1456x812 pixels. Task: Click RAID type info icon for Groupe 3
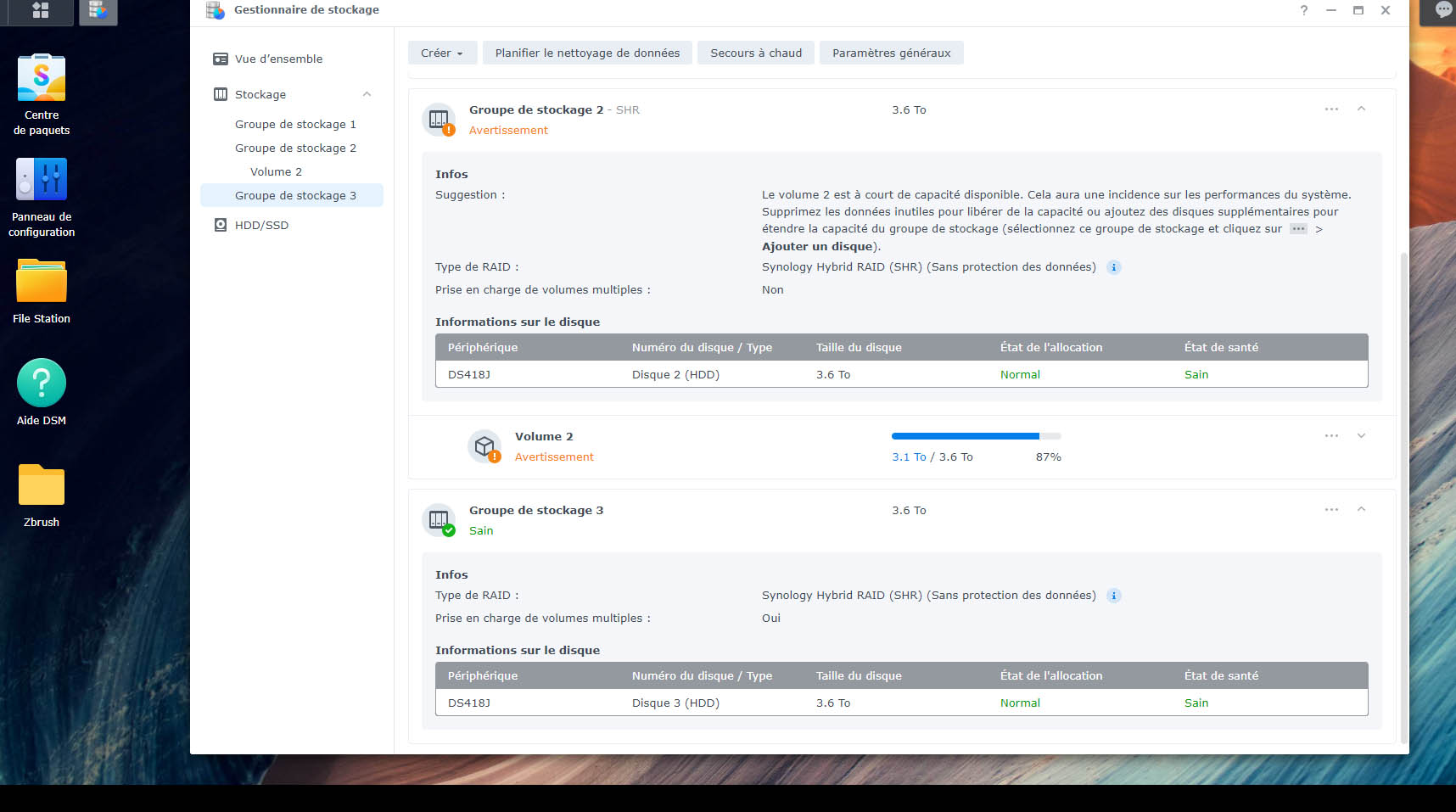(x=1114, y=596)
